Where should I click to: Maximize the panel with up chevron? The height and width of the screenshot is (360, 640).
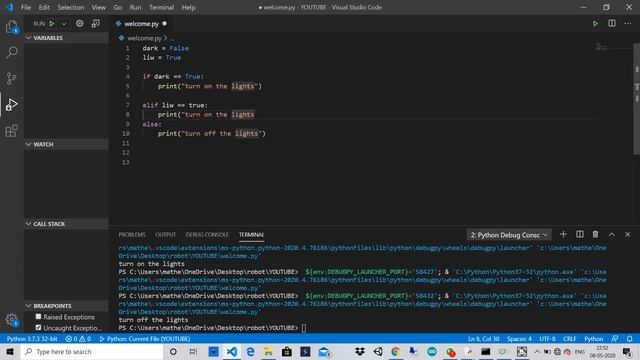coord(611,234)
